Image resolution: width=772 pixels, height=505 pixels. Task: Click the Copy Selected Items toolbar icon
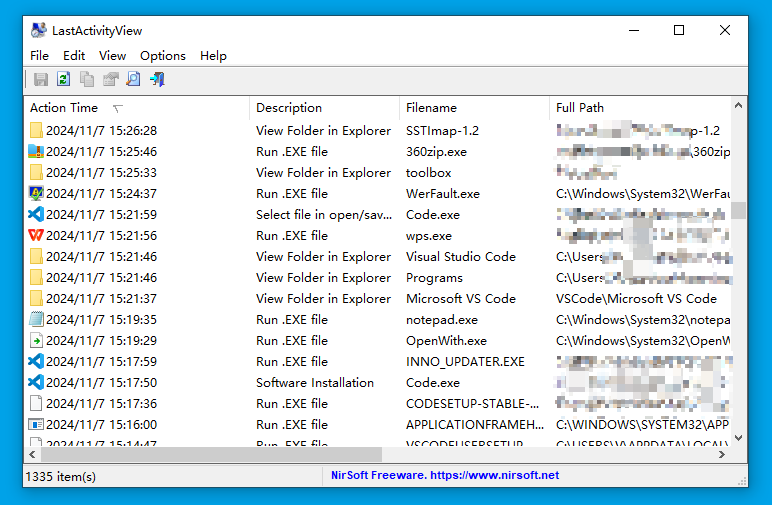87,79
